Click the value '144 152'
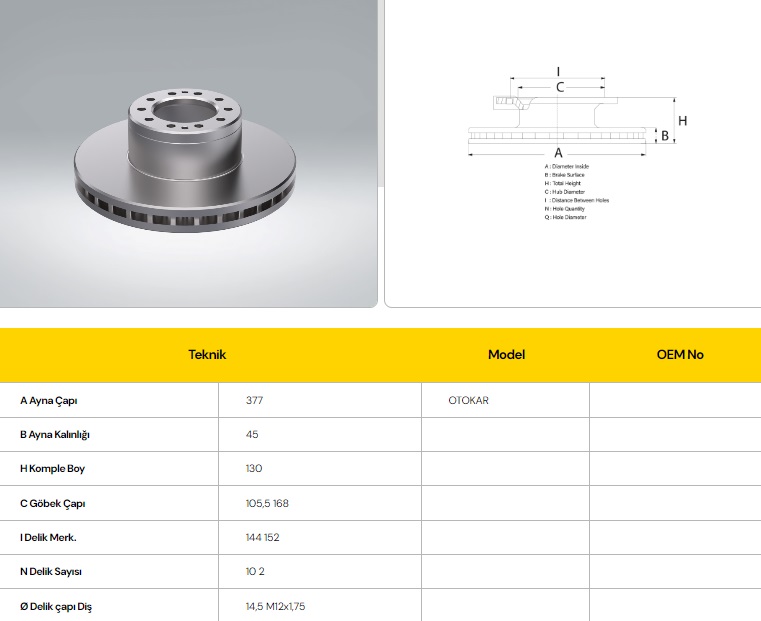This screenshot has height=621, width=761. click(x=263, y=537)
